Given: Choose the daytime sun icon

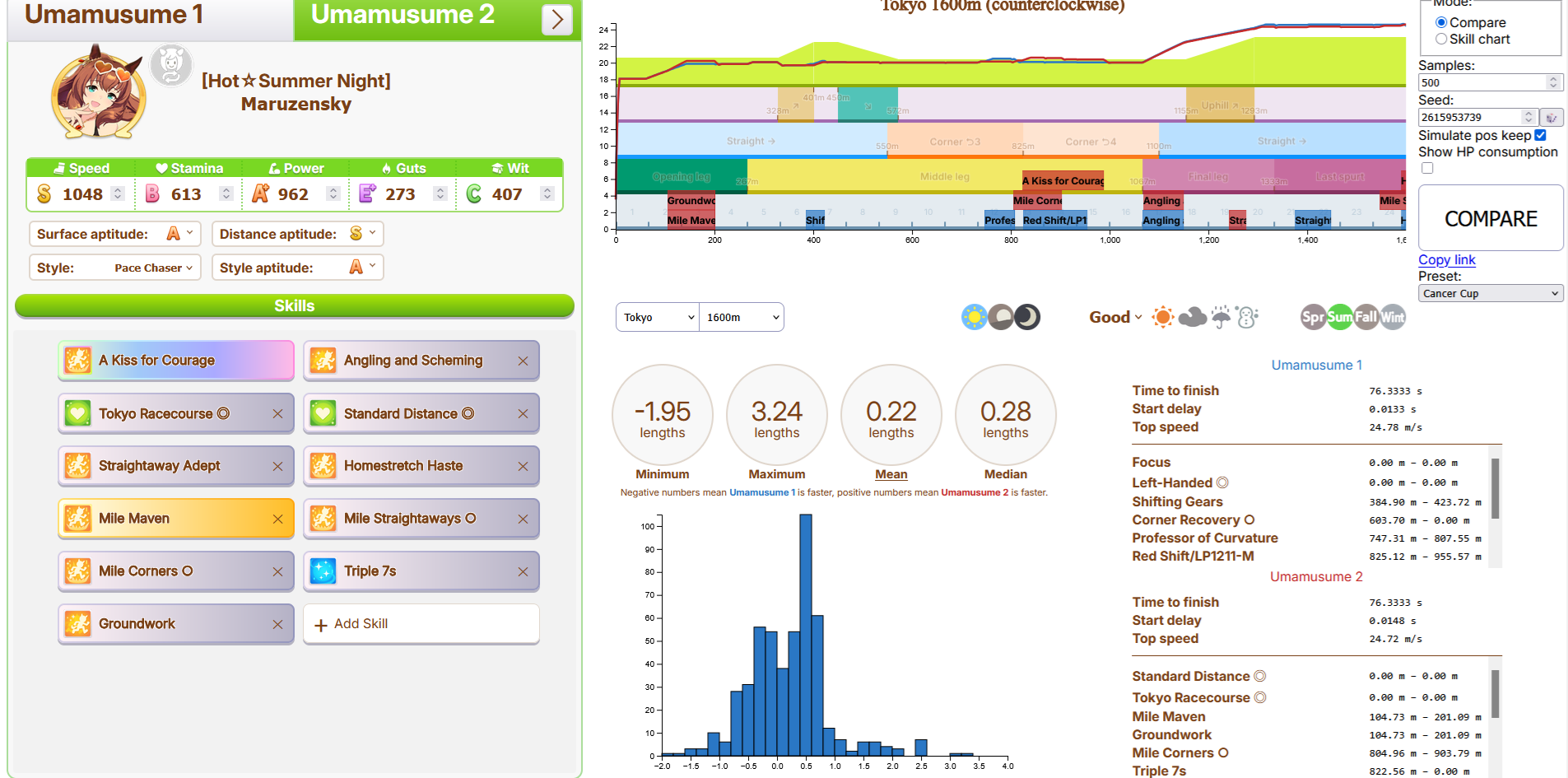Looking at the screenshot, I should pyautogui.click(x=975, y=317).
